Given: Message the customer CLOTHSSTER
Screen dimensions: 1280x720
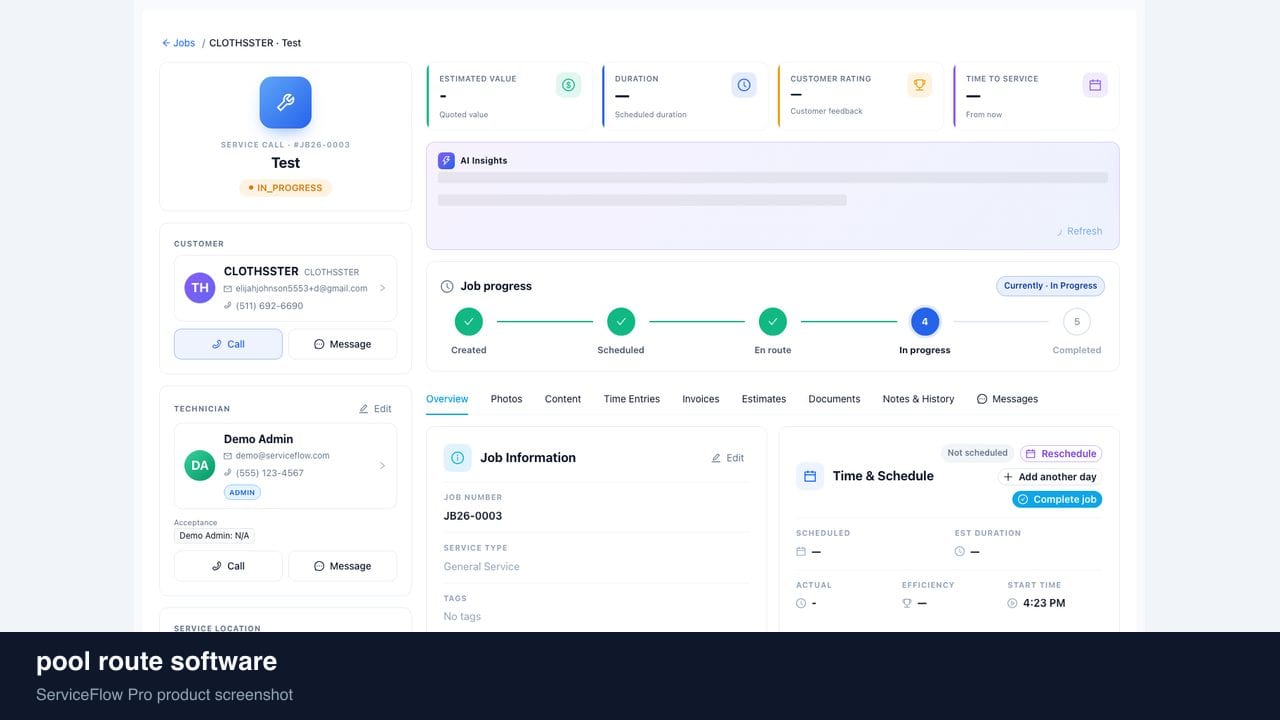Looking at the screenshot, I should click(343, 344).
